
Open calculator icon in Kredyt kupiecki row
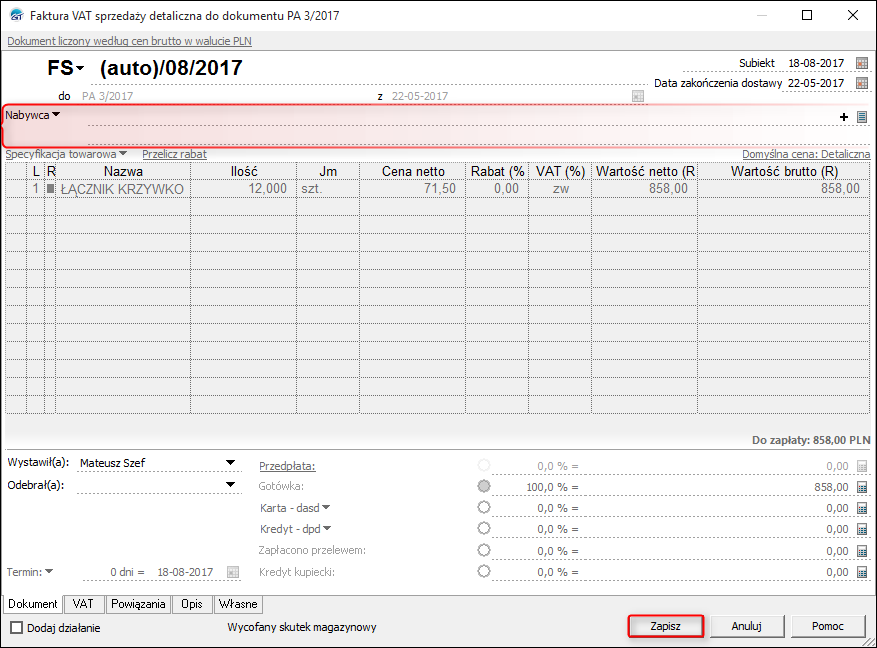[x=862, y=572]
